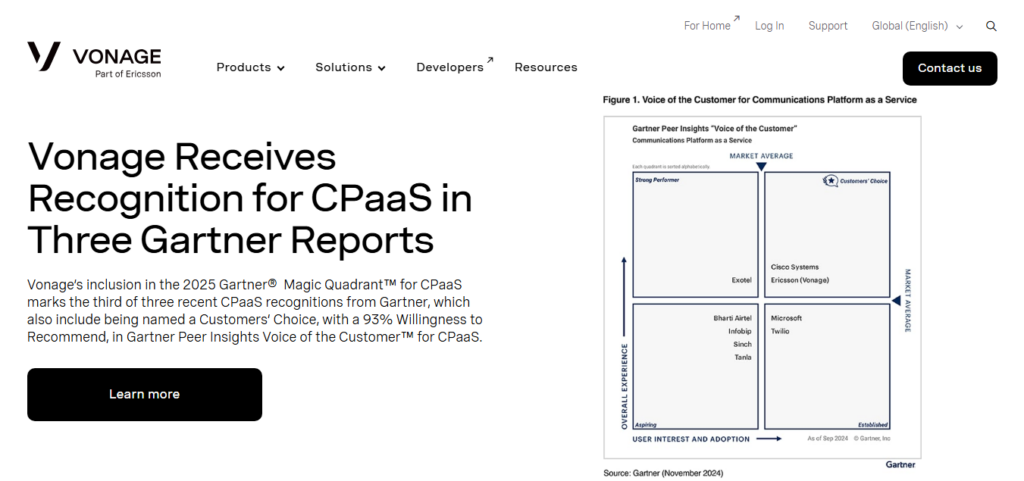
Task: Click the Vonage logo
Action: coord(94,59)
